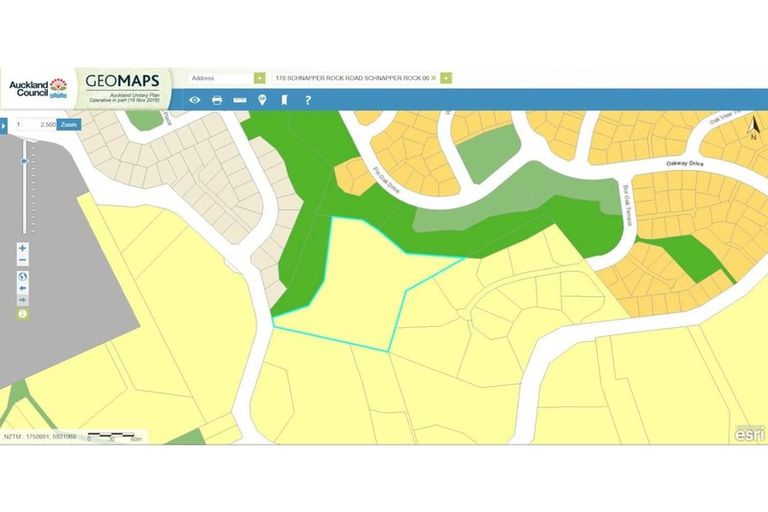This screenshot has width=768, height=512.
Task: Go to next map extent arrow
Action: [23, 301]
